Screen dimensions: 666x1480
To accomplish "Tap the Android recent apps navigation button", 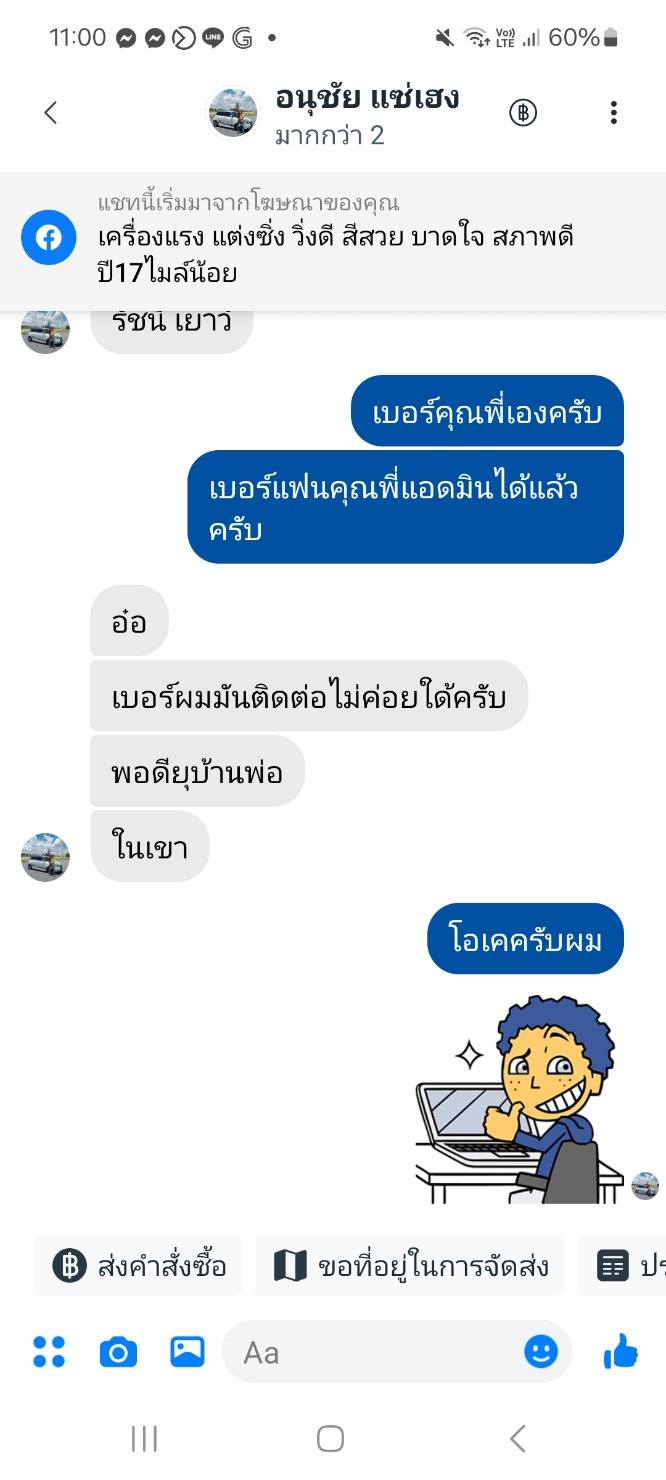I will click(145, 1438).
